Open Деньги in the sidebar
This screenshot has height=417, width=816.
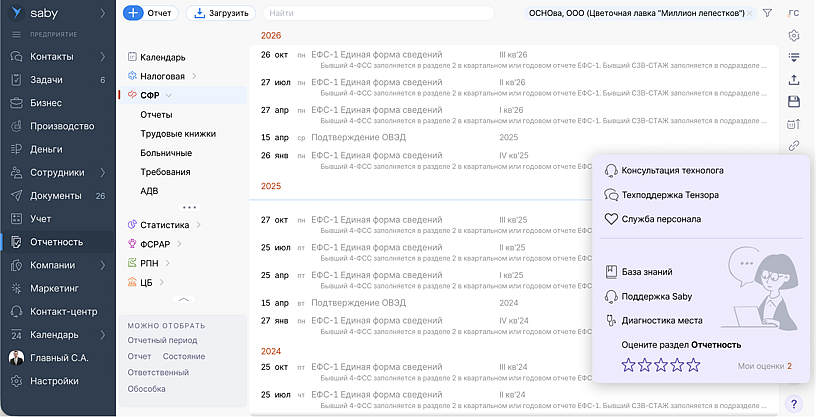click(x=46, y=149)
